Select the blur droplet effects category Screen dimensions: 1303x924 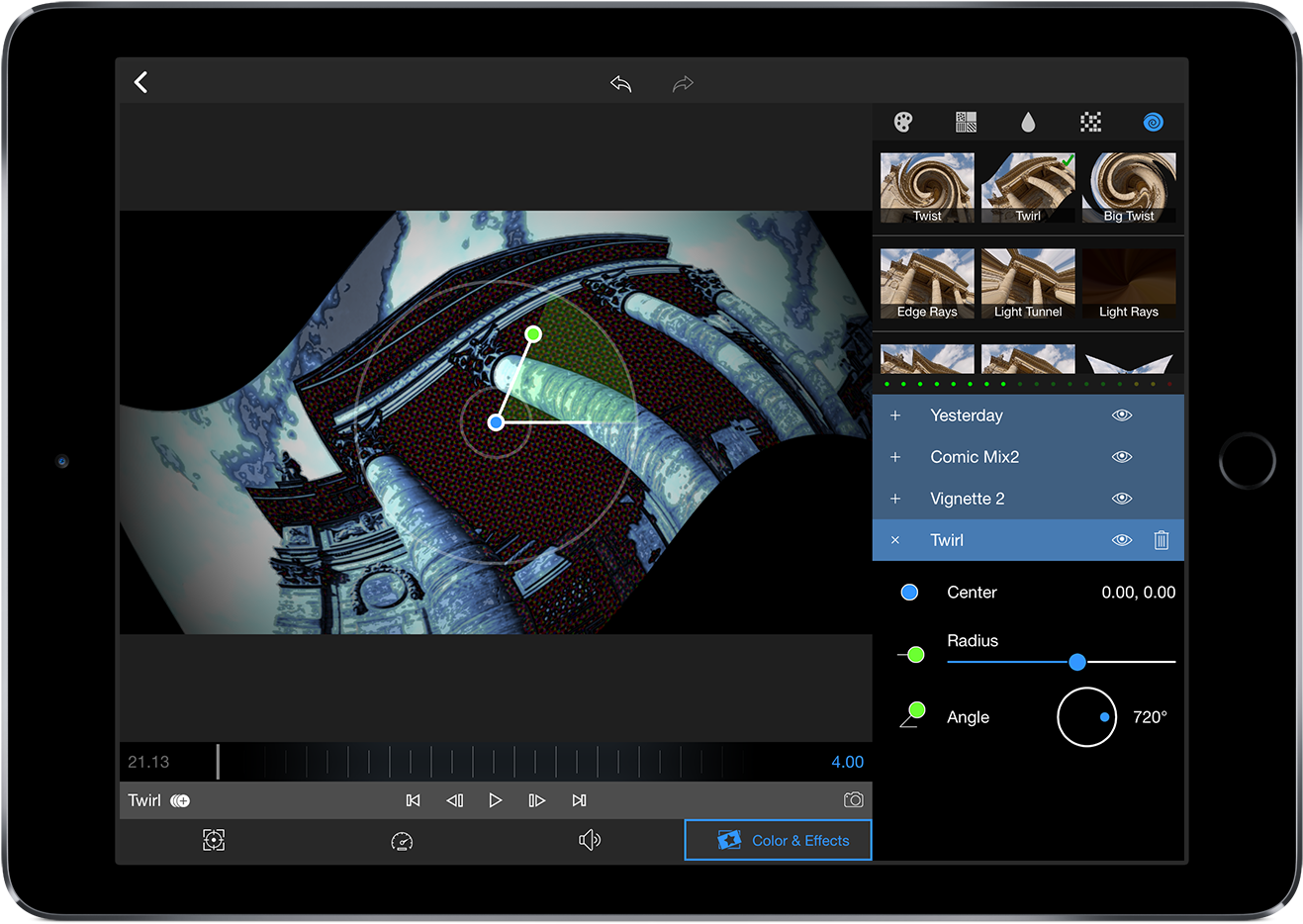point(1028,122)
